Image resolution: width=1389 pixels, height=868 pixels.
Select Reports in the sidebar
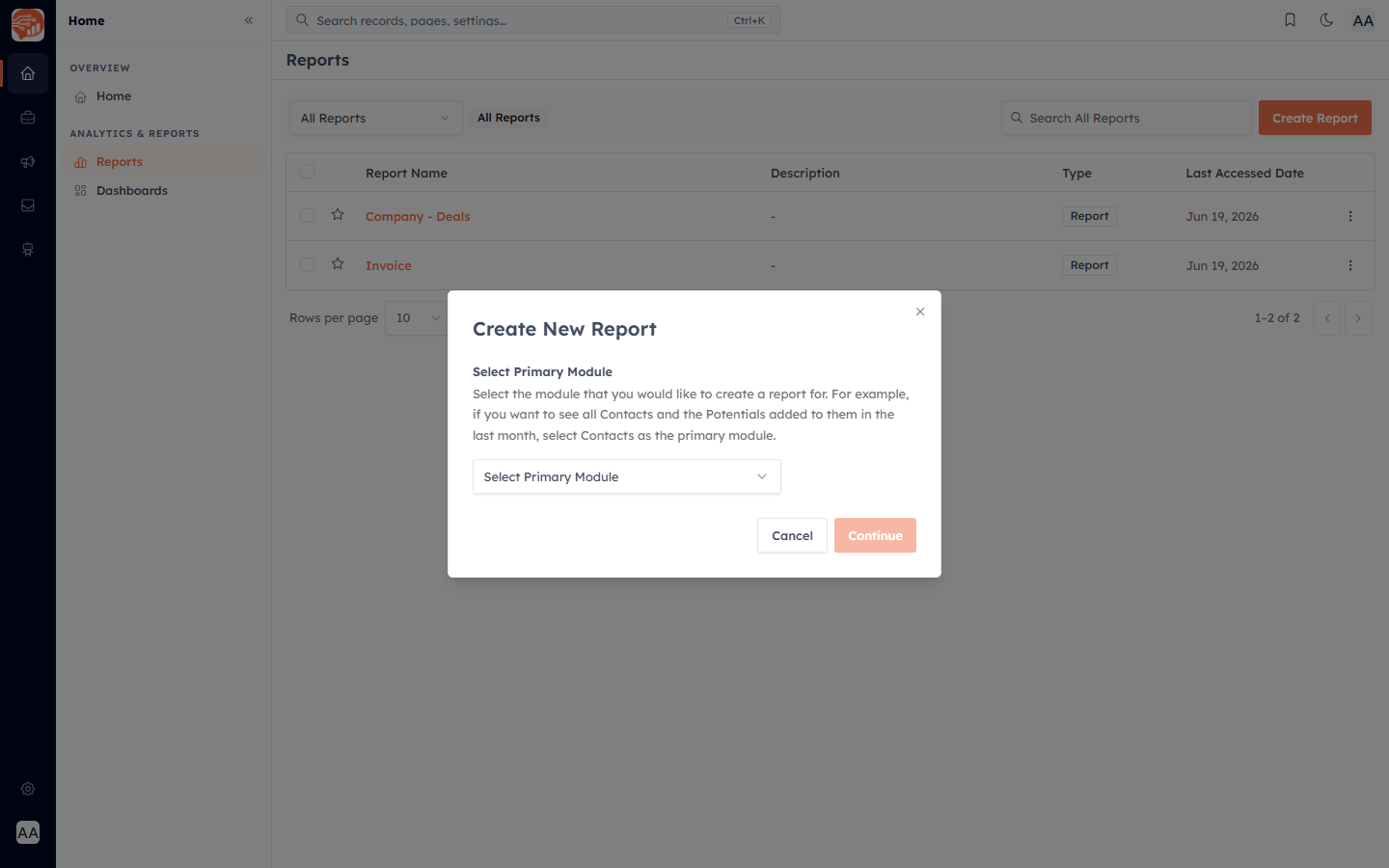coord(164,162)
